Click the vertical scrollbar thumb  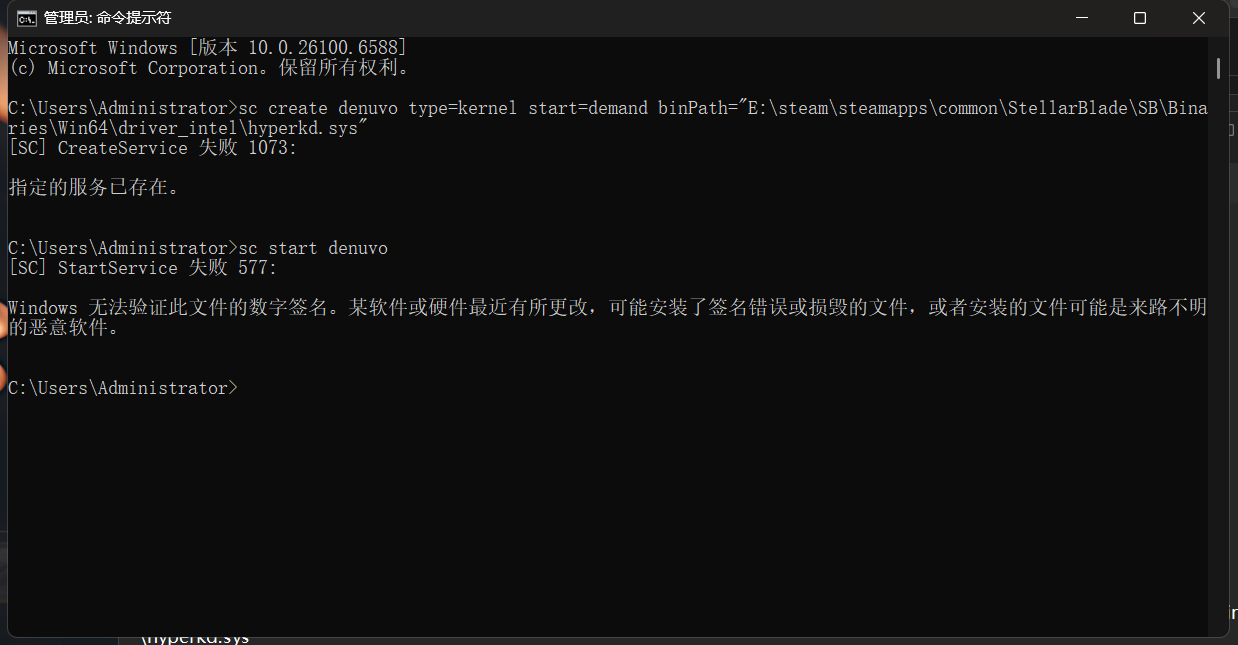(x=1218, y=67)
